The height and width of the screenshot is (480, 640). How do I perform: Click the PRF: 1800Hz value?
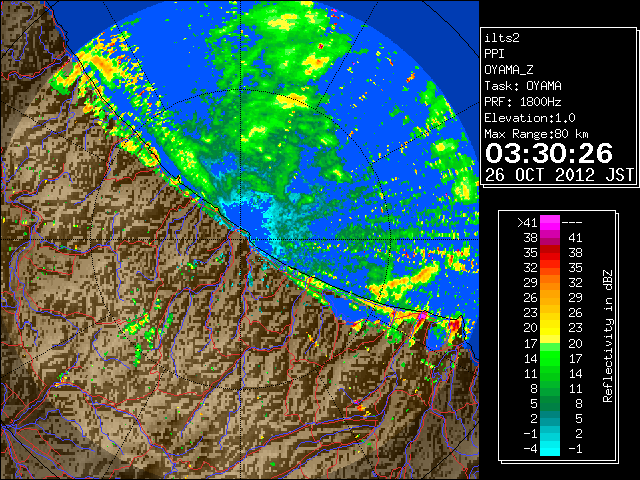(522, 102)
